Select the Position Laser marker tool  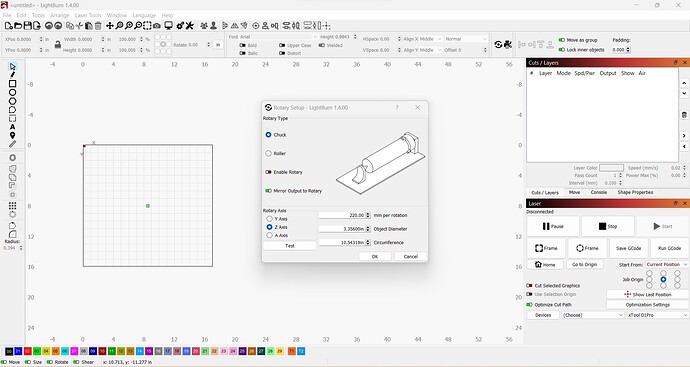pyautogui.click(x=12, y=136)
